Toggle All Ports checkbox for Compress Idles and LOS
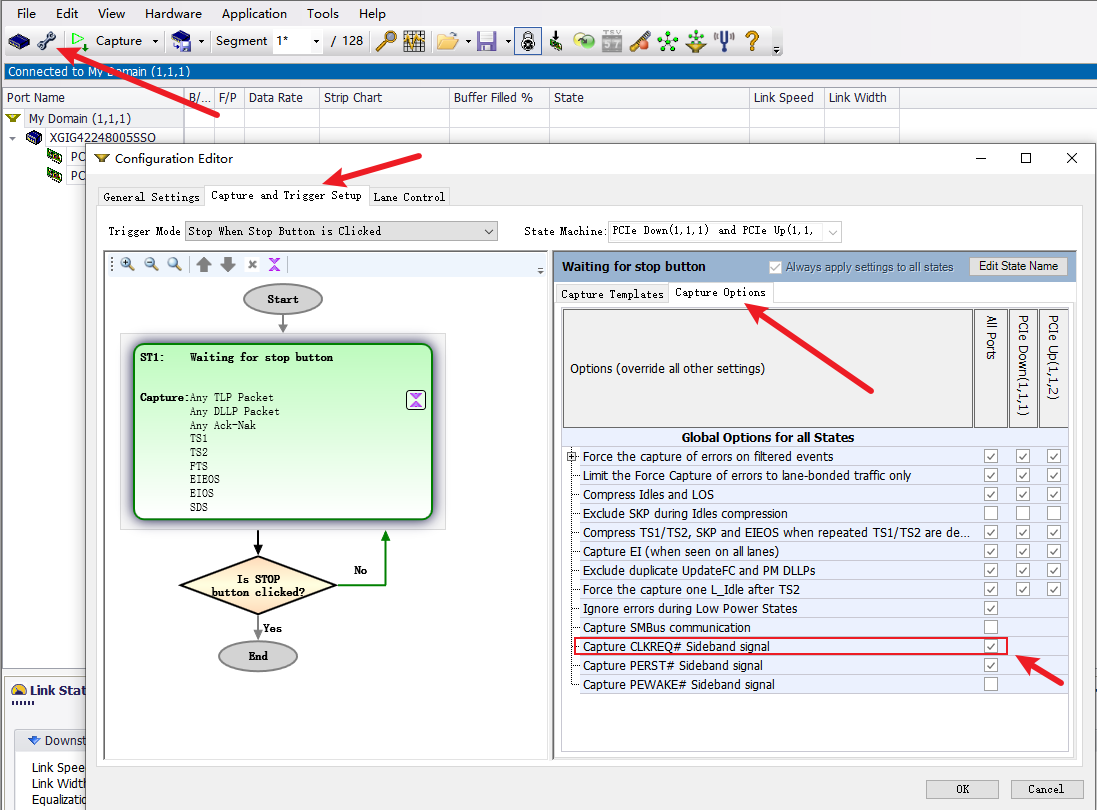 coord(991,495)
